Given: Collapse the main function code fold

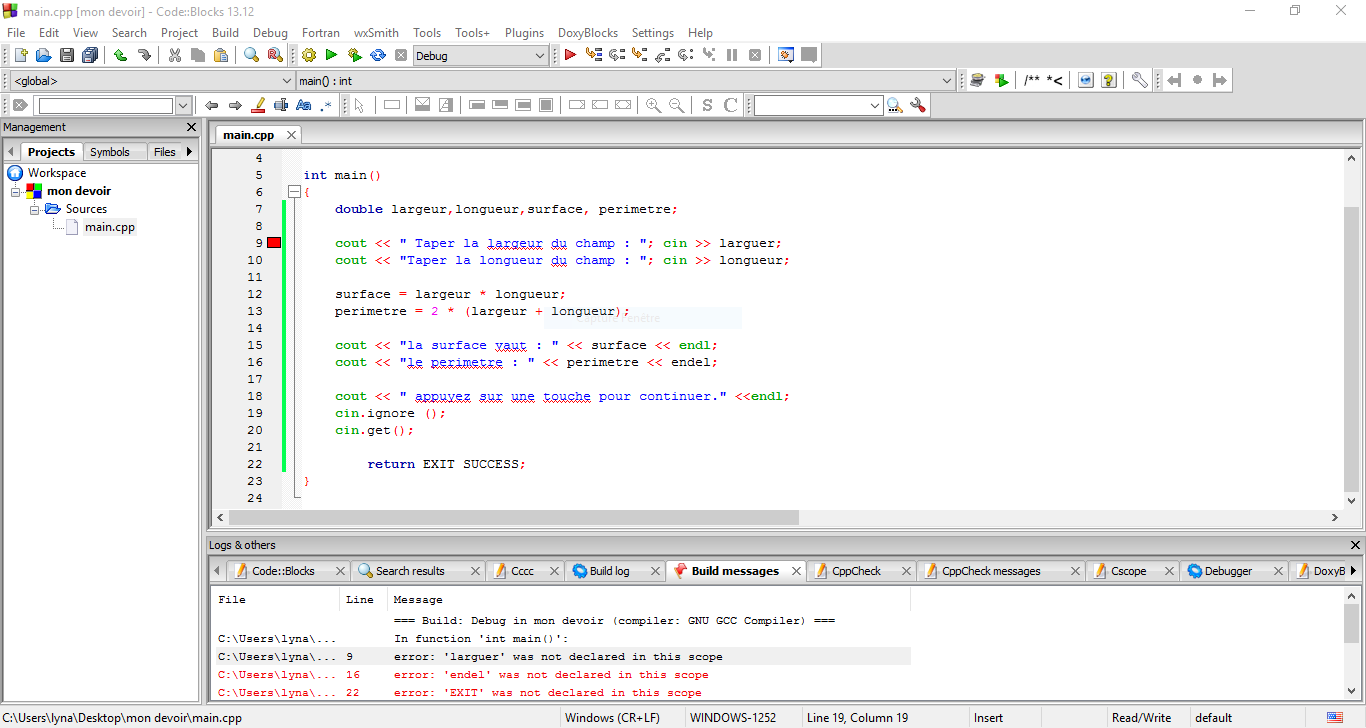Looking at the screenshot, I should pyautogui.click(x=294, y=192).
